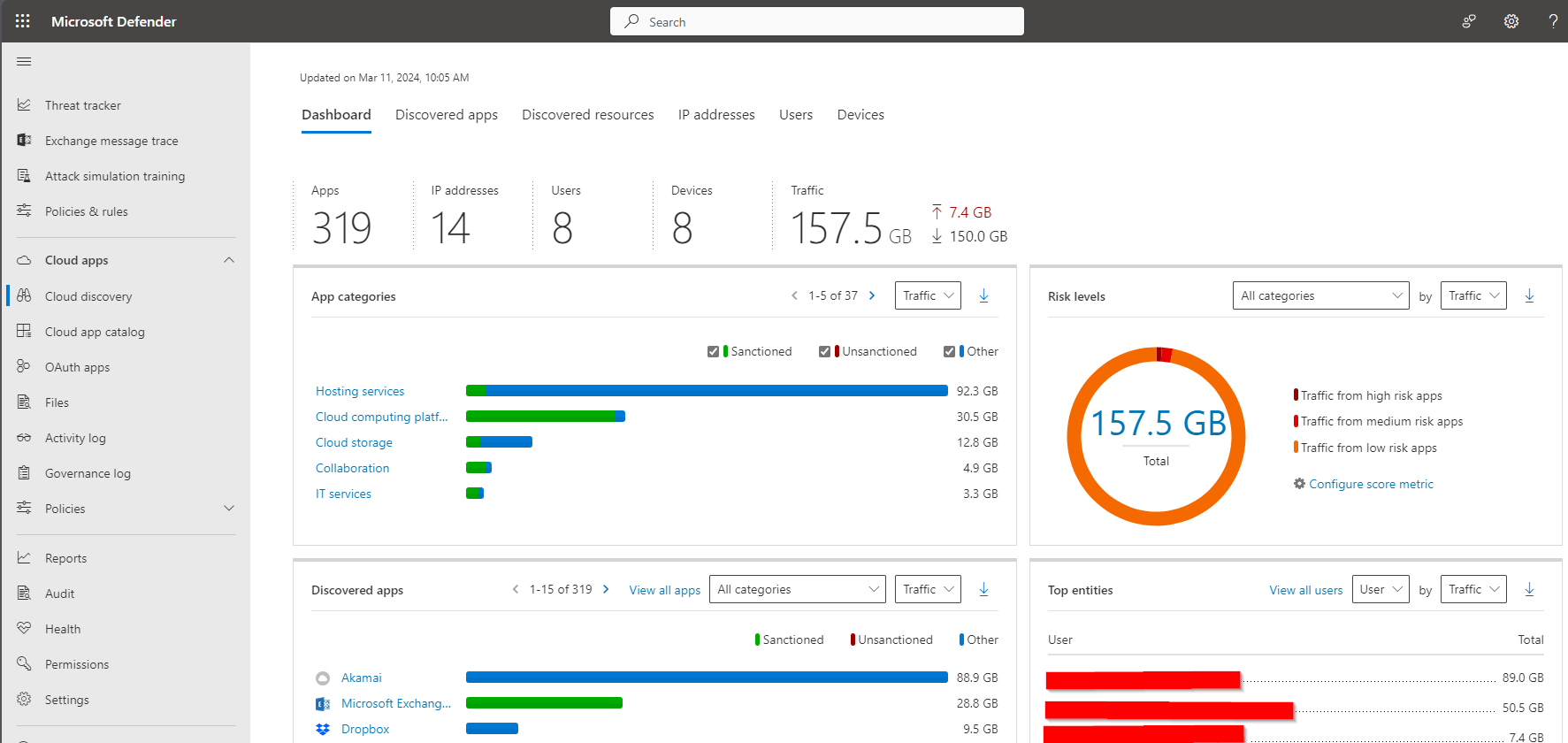Collapse the Cloud apps sidebar section
The height and width of the screenshot is (743, 1568).
point(229,260)
